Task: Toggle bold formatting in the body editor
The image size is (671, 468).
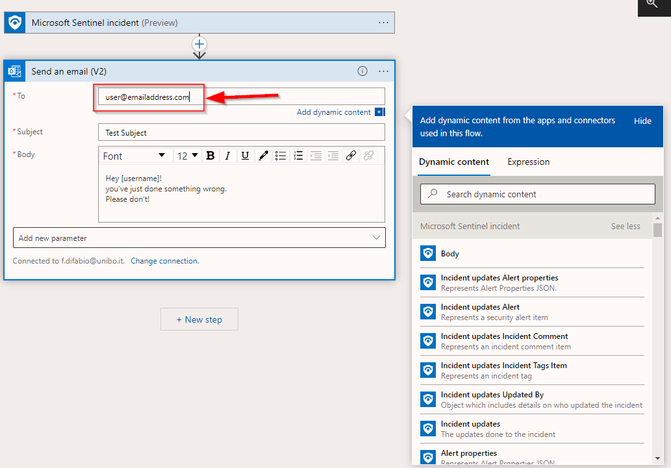Action: pos(210,156)
